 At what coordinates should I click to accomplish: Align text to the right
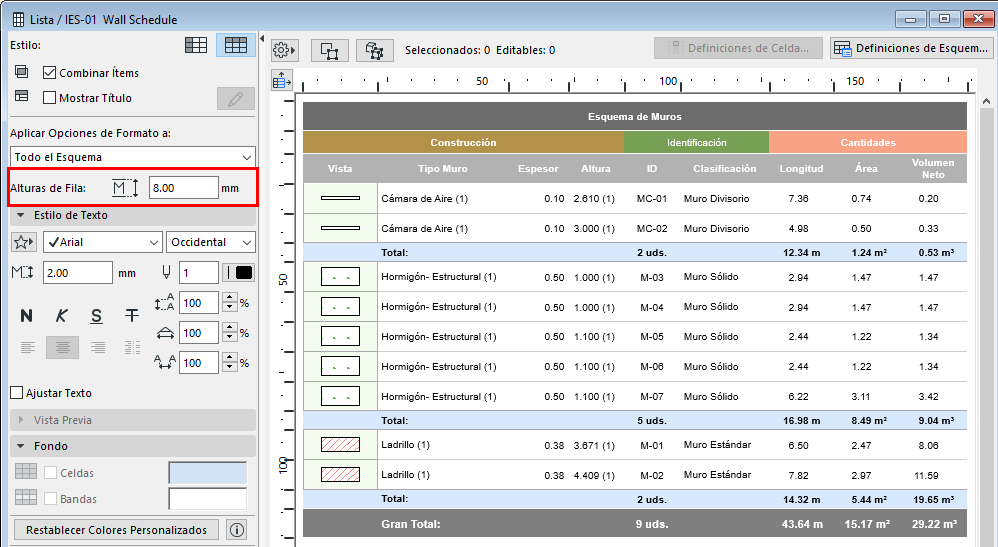(x=97, y=348)
